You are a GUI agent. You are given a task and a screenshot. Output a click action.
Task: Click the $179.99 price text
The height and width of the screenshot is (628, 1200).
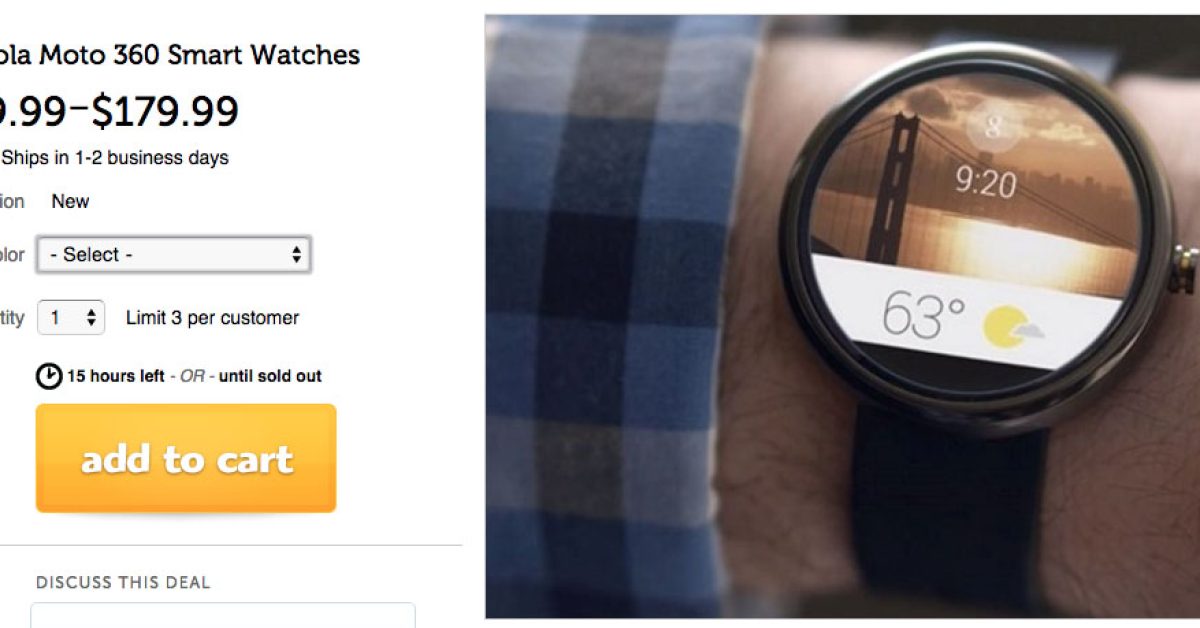coord(165,111)
